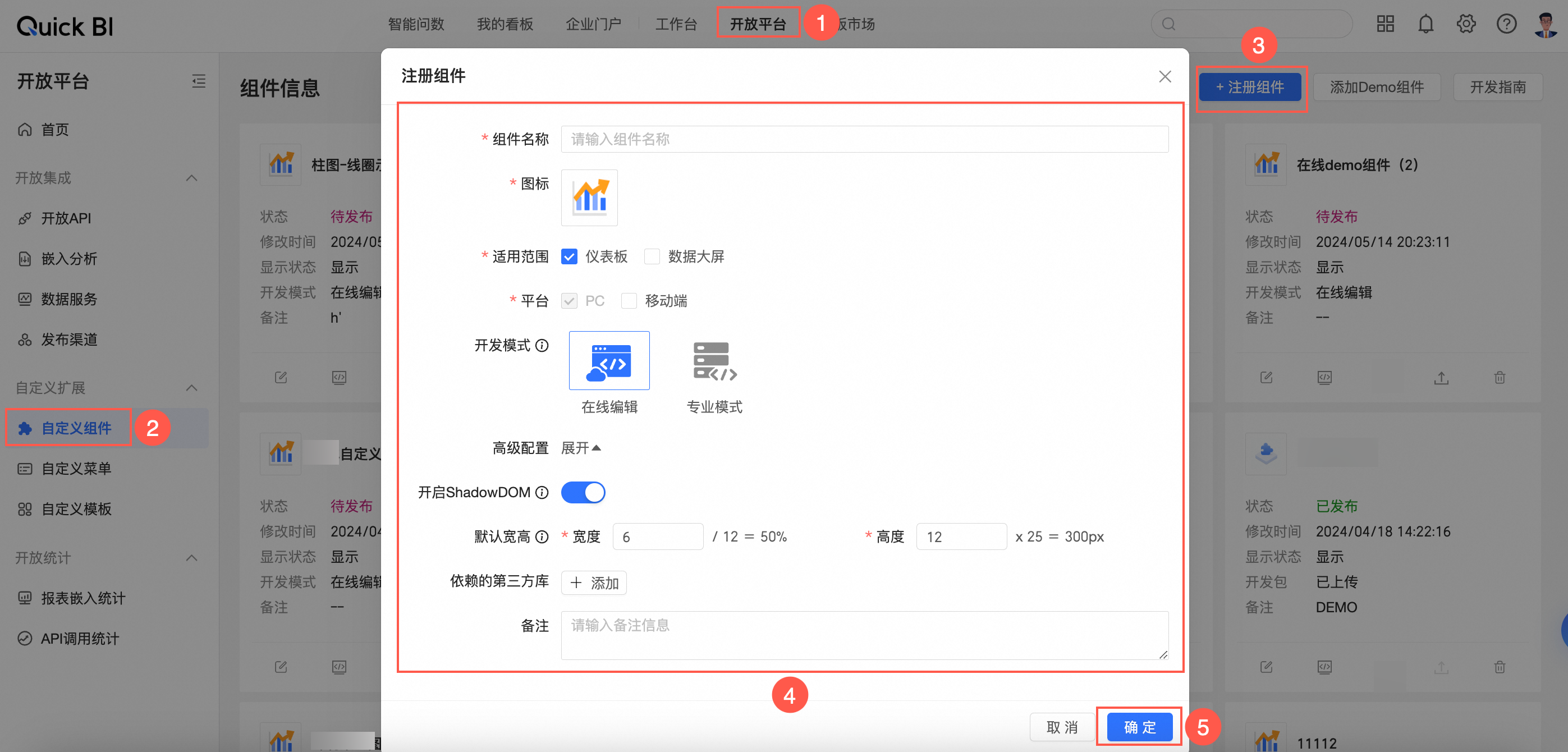The image size is (1568, 752).
Task: Click the 取消 cancel button
Action: tap(1062, 726)
